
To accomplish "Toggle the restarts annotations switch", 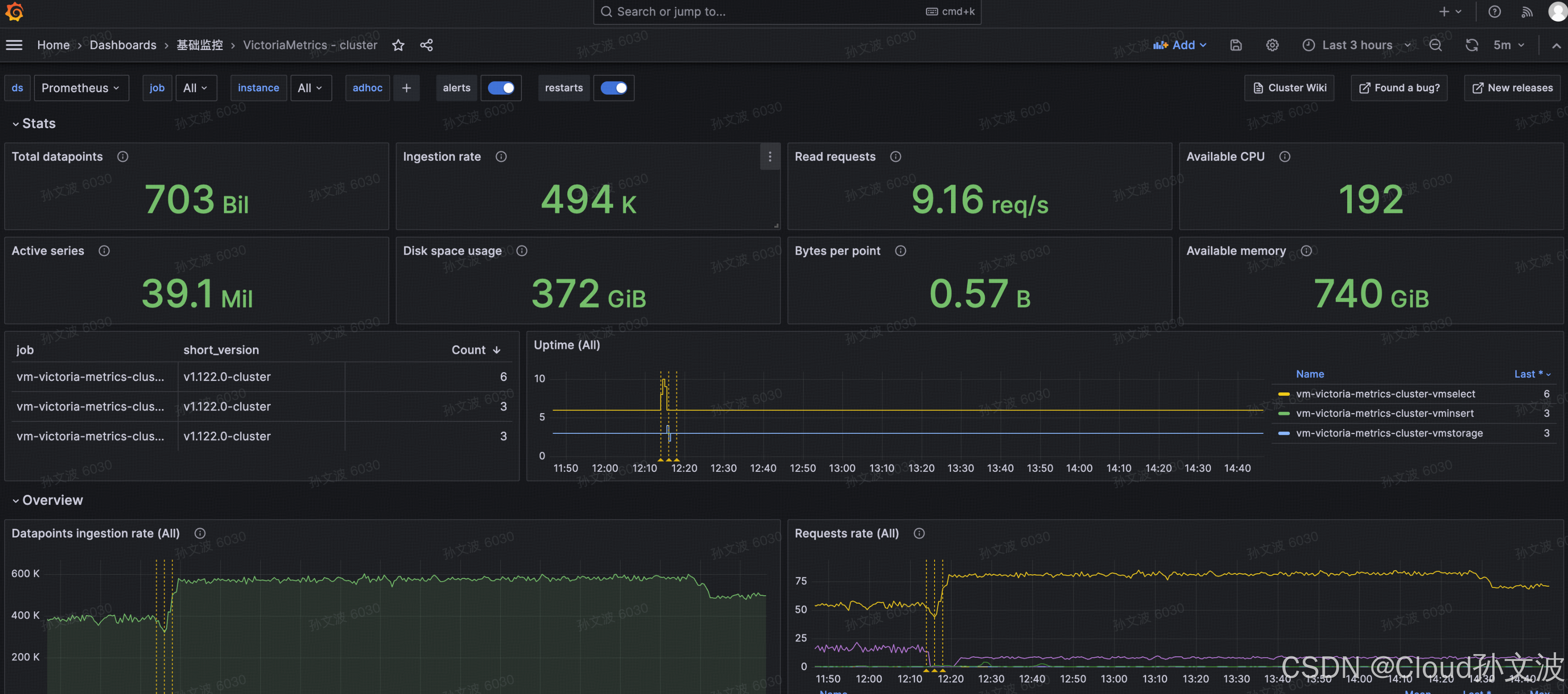I will pos(613,88).
